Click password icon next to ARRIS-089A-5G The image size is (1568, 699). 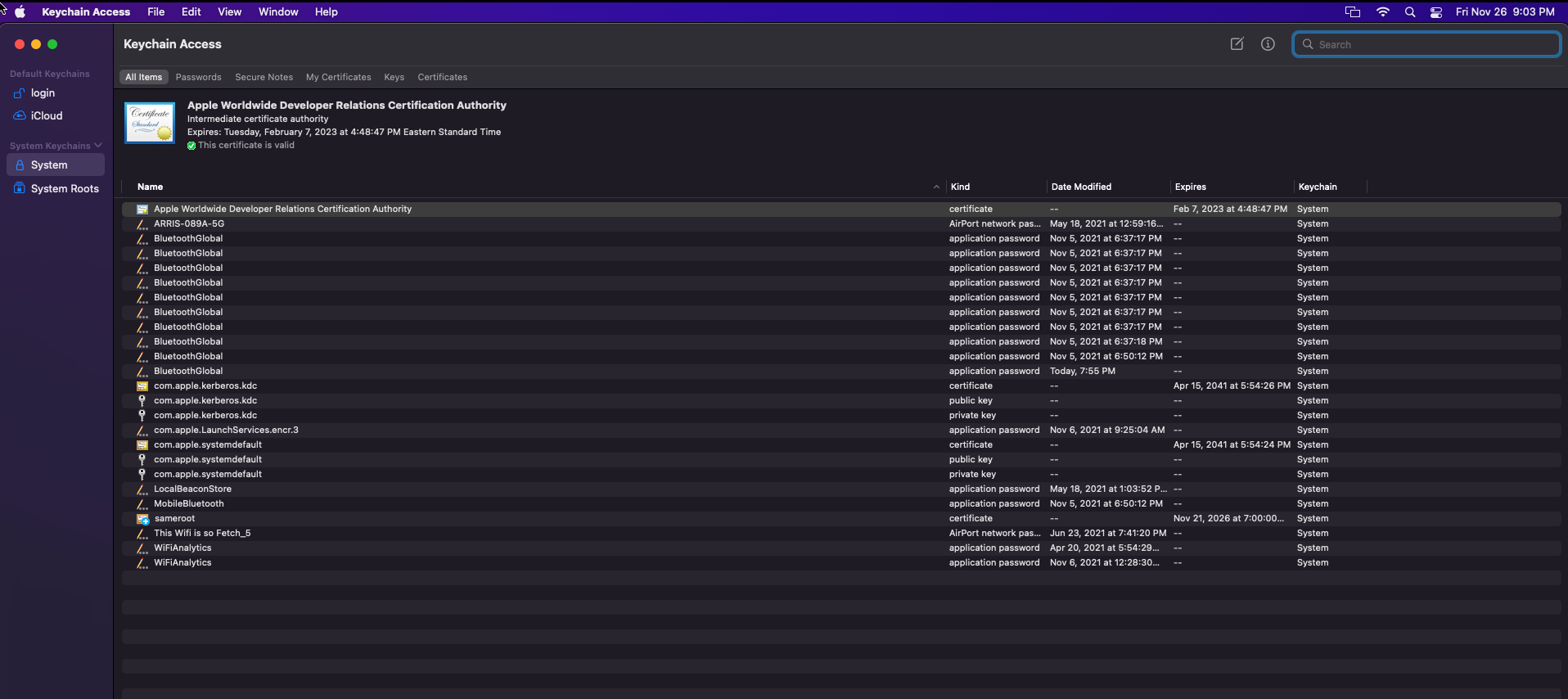(x=142, y=224)
